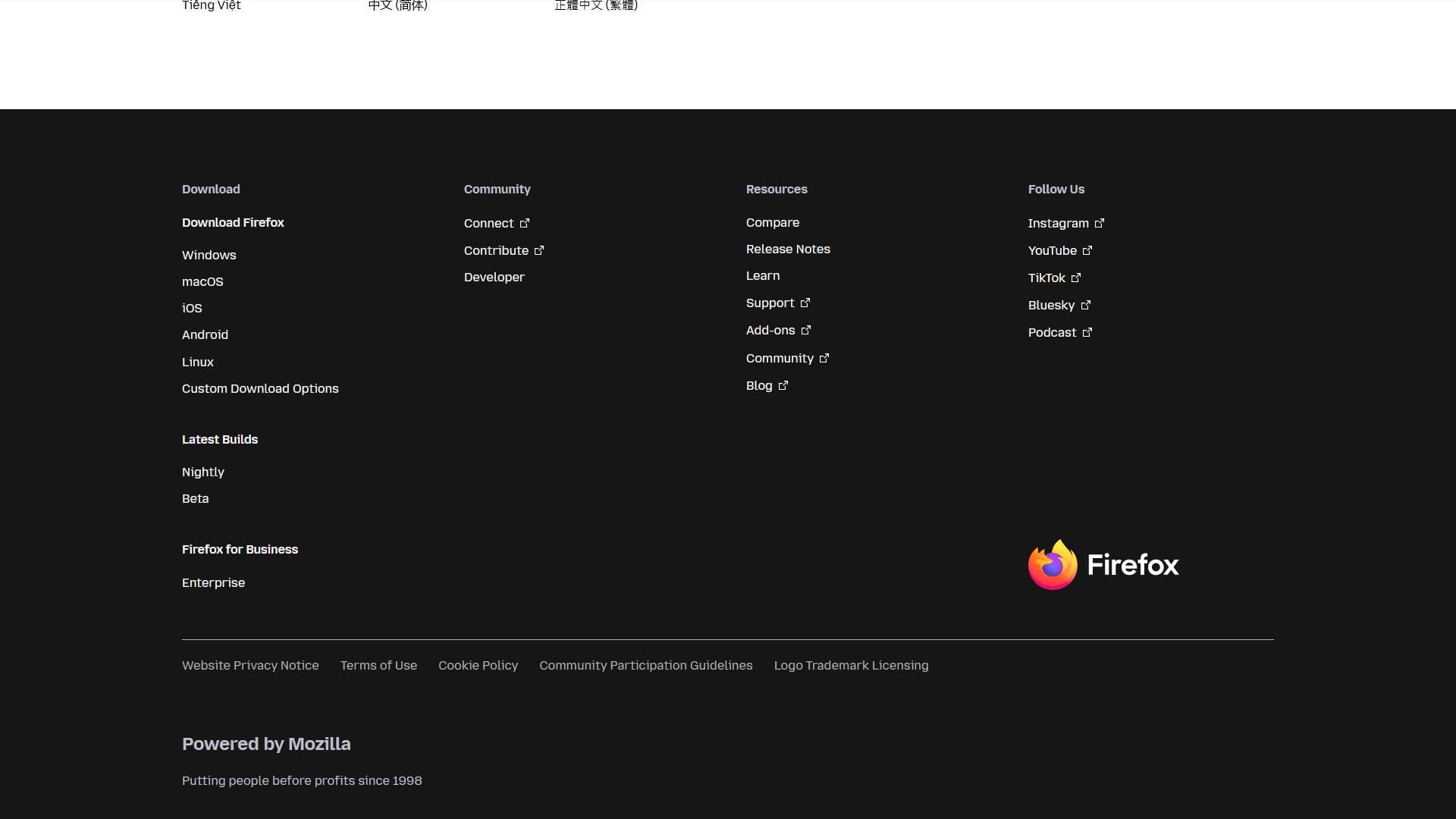1456x819 pixels.
Task: Click the 'Putting people before profits since 1998' text
Action: [302, 780]
